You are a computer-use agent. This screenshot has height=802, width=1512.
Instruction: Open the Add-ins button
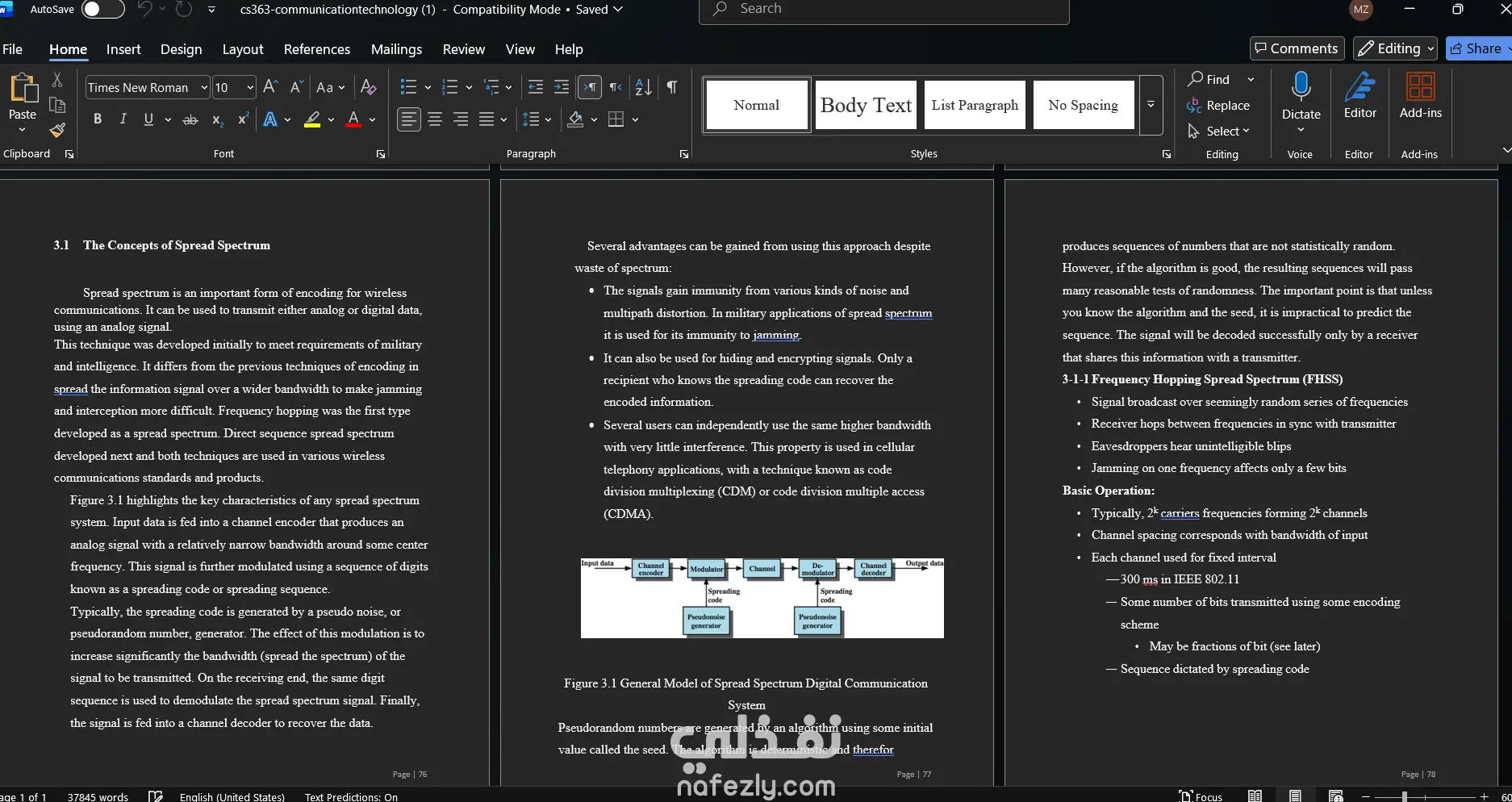click(x=1420, y=97)
